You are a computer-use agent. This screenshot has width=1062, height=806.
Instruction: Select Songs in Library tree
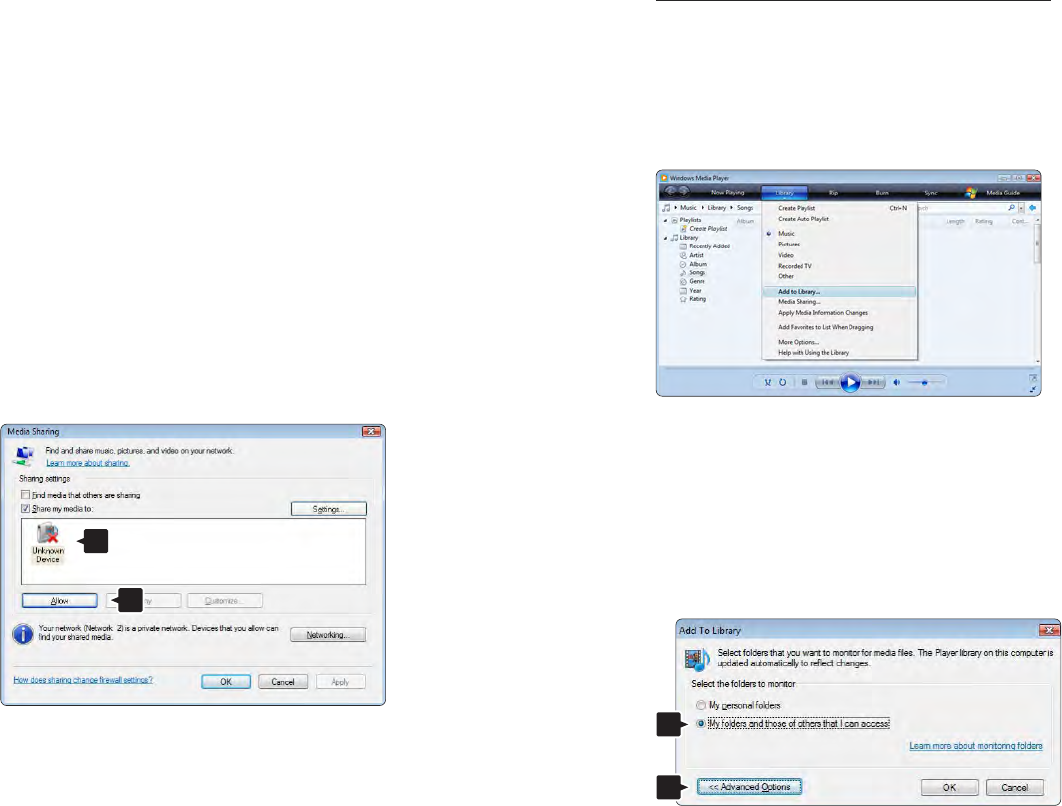697,272
